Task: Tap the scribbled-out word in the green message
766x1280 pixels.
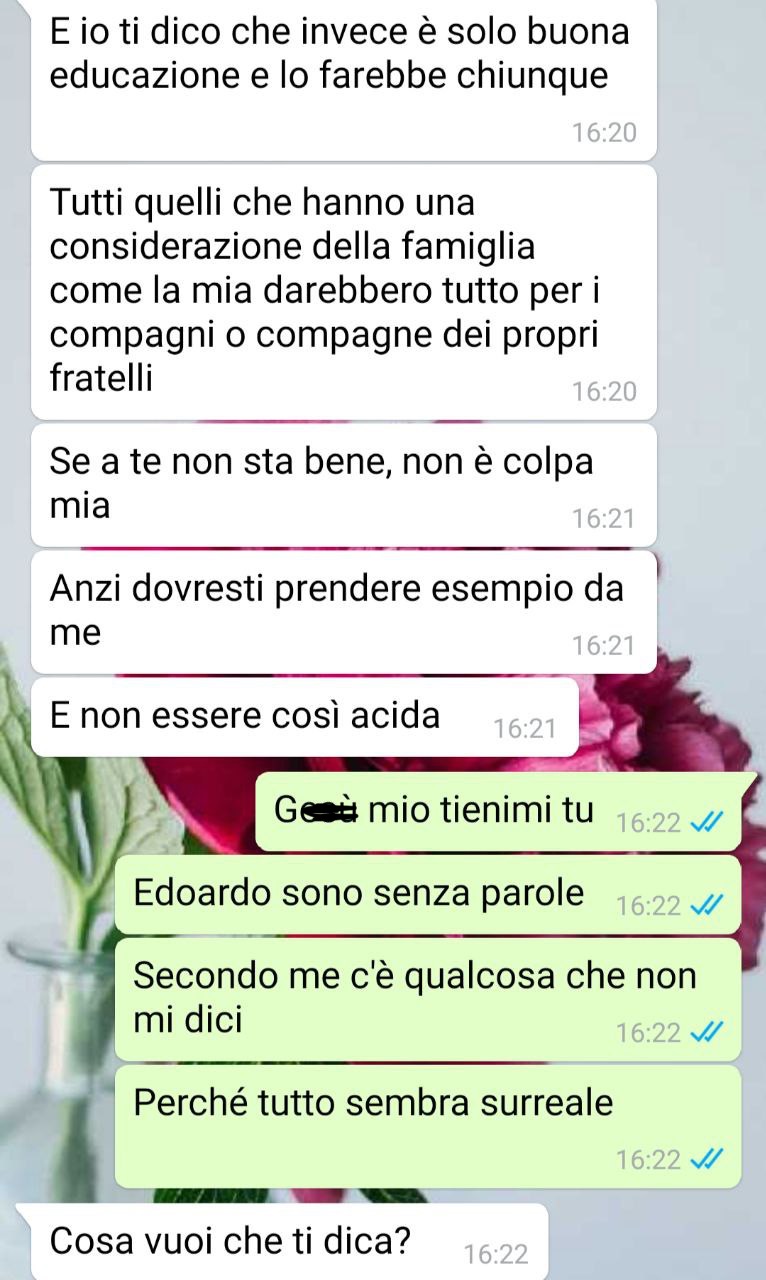Action: pos(319,810)
